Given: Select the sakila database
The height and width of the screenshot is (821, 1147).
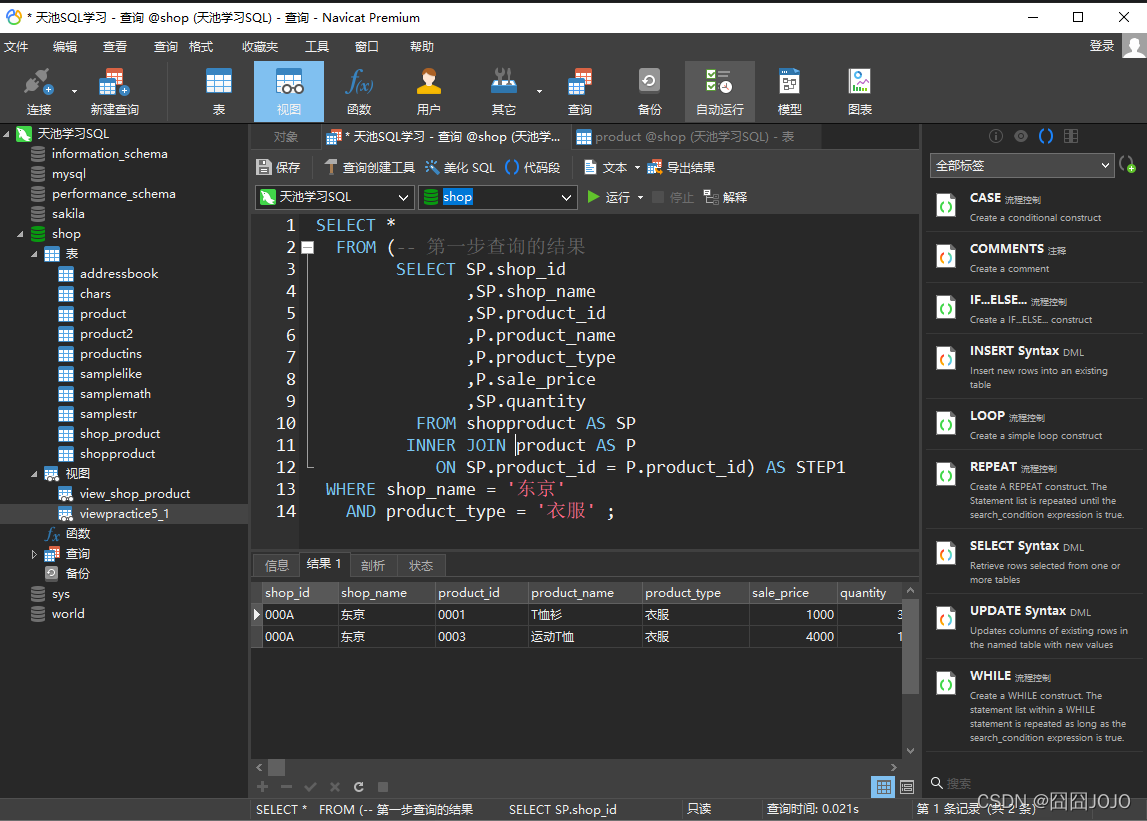Looking at the screenshot, I should point(68,214).
